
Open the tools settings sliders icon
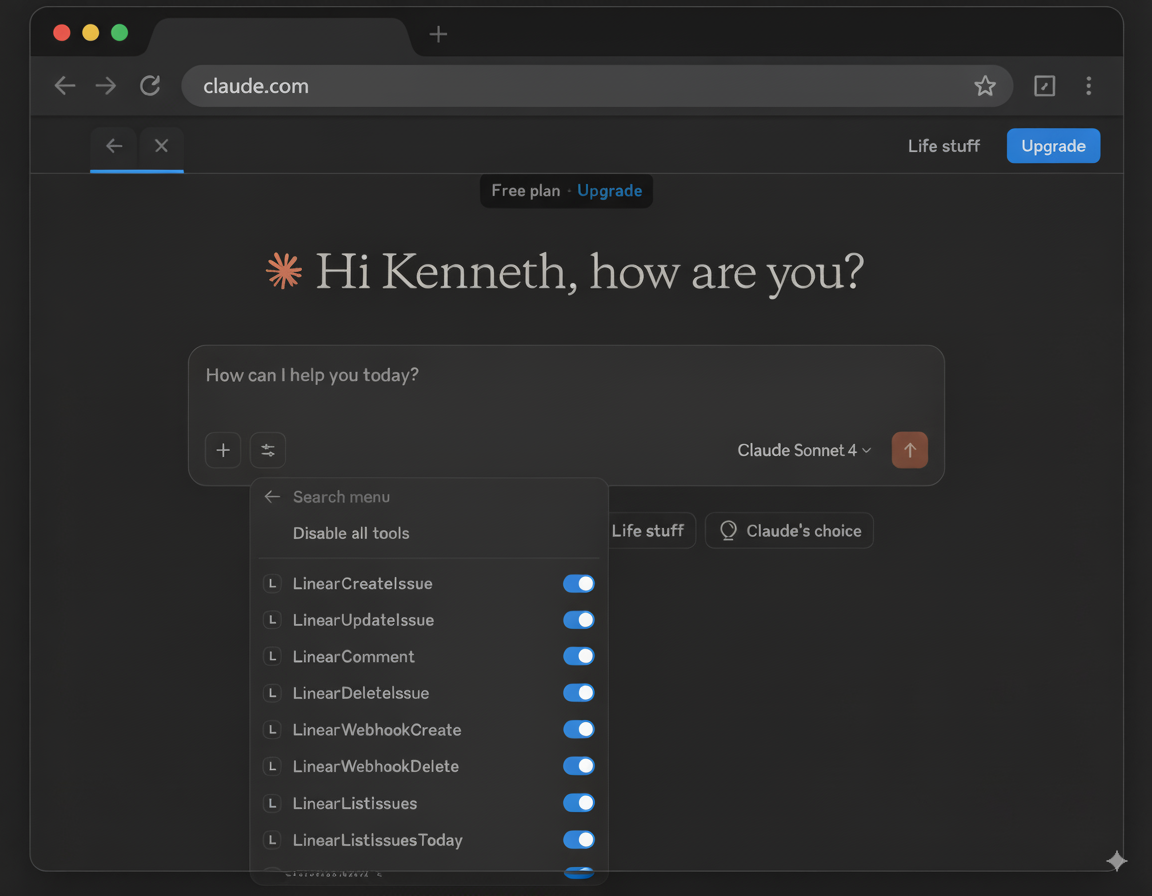267,450
